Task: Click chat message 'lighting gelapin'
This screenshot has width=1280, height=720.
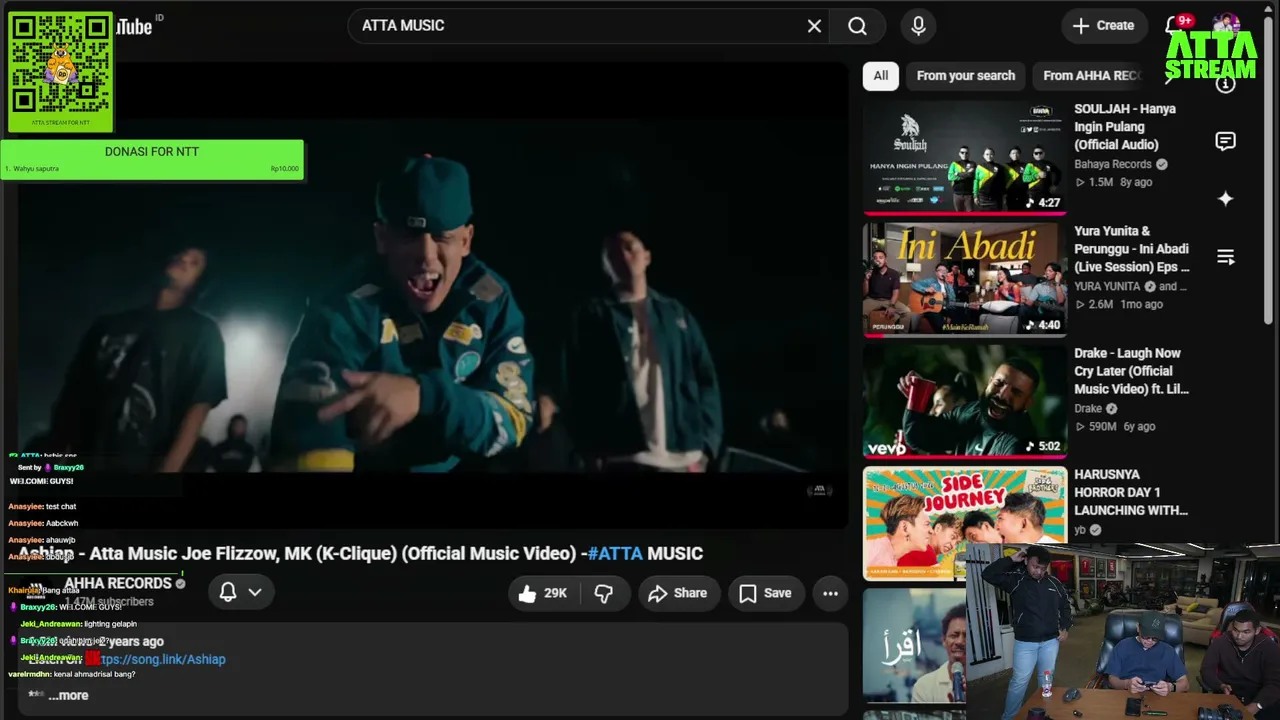Action: [x=110, y=624]
